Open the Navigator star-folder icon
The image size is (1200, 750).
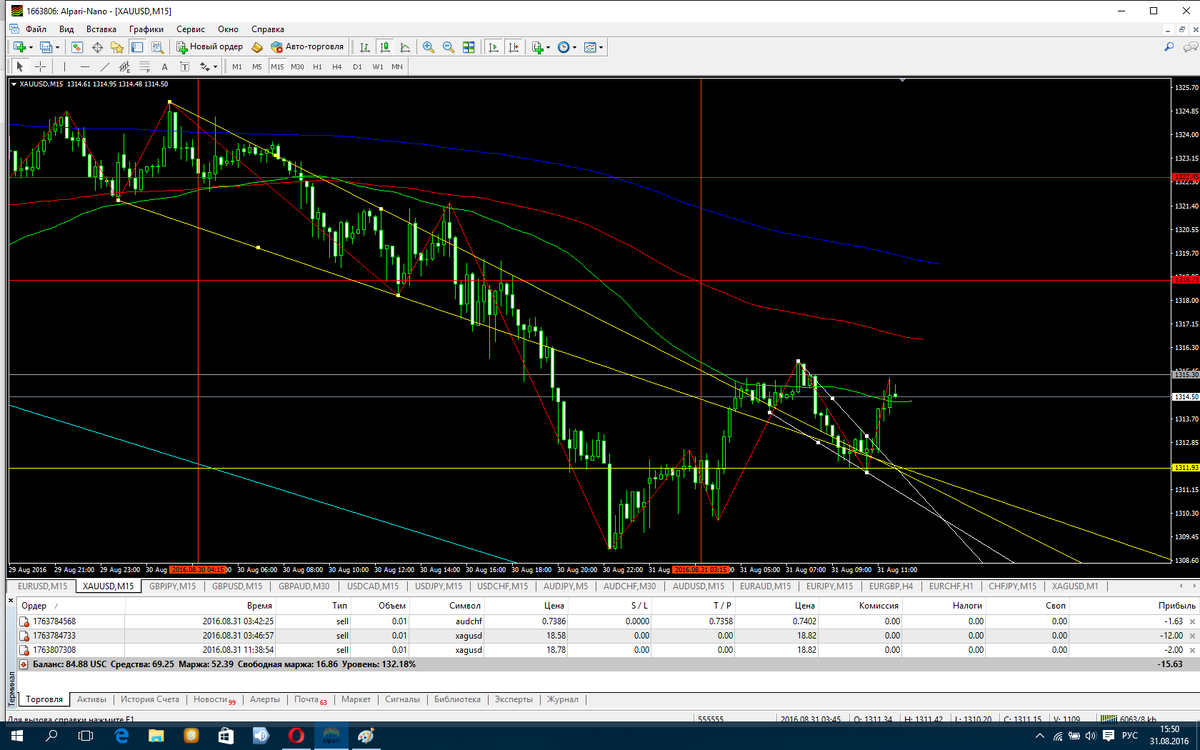[x=116, y=47]
